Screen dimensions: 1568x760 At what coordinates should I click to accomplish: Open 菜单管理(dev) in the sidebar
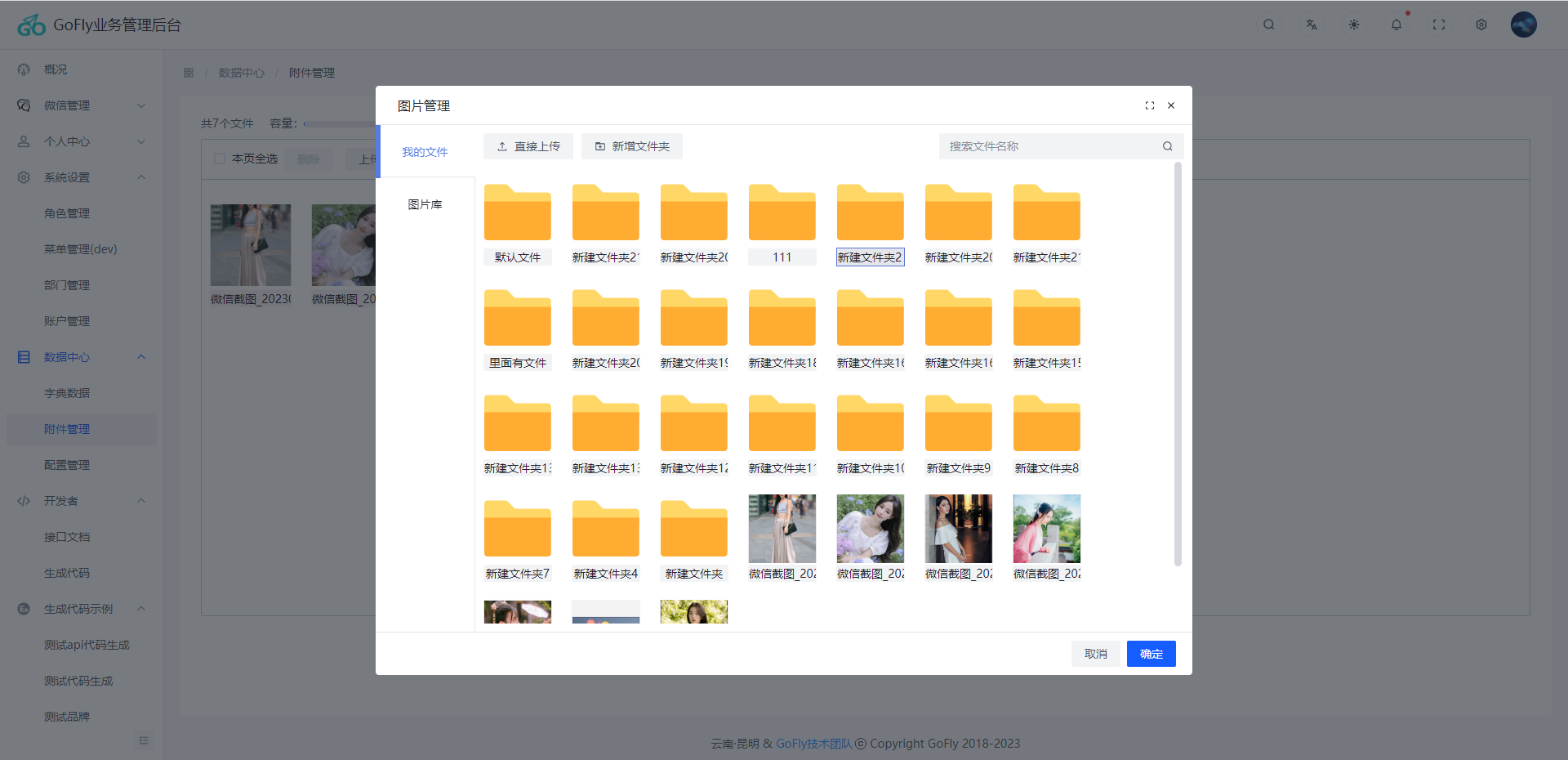point(82,249)
